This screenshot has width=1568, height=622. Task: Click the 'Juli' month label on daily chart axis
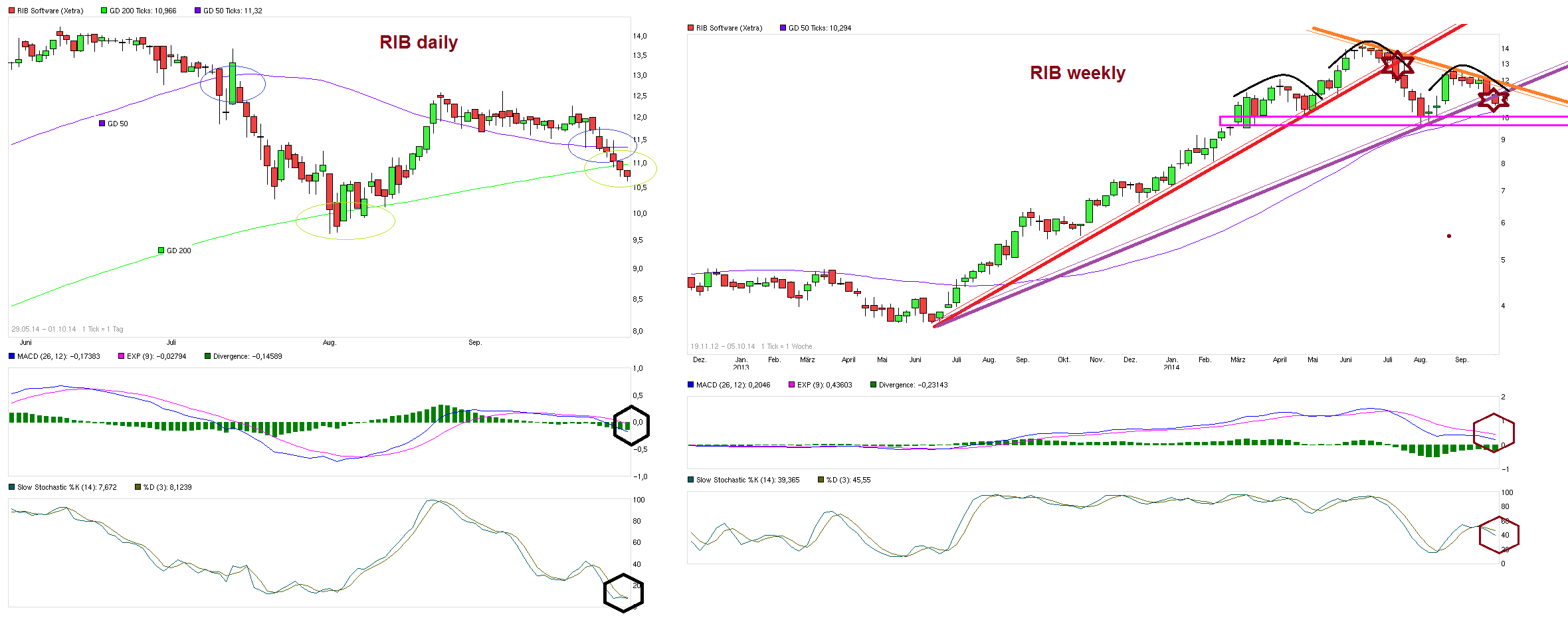tap(171, 342)
